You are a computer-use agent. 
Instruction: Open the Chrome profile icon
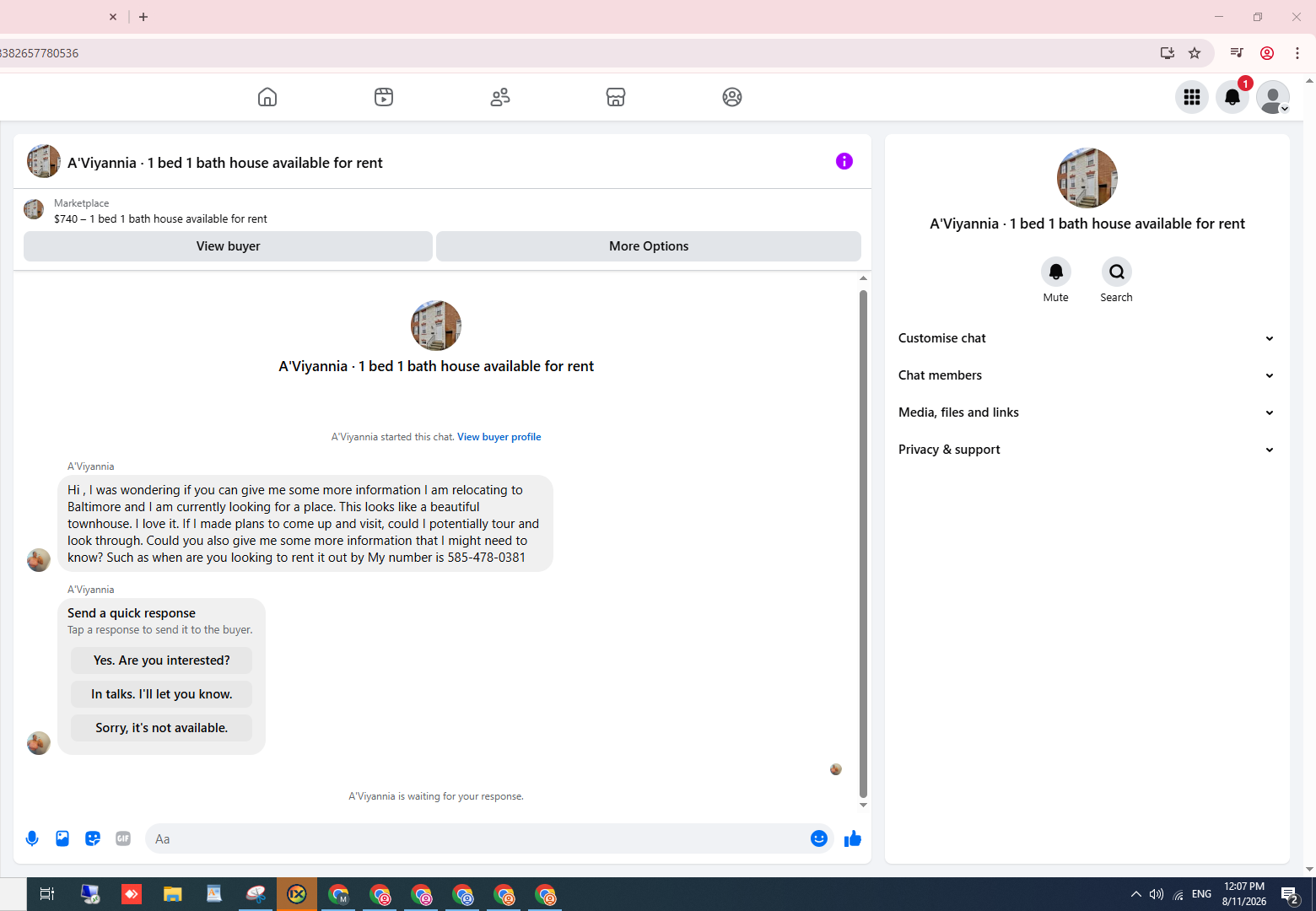[1267, 53]
